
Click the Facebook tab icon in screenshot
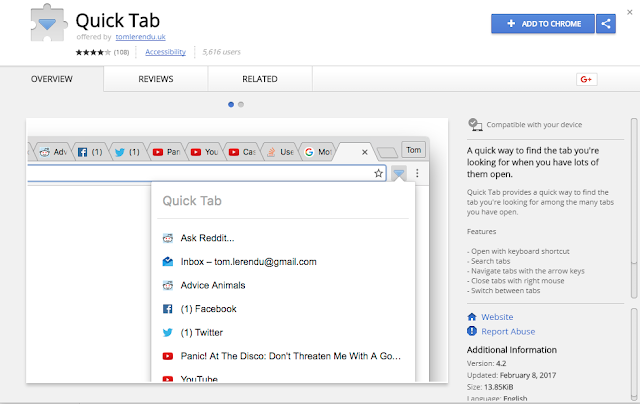(x=82, y=152)
